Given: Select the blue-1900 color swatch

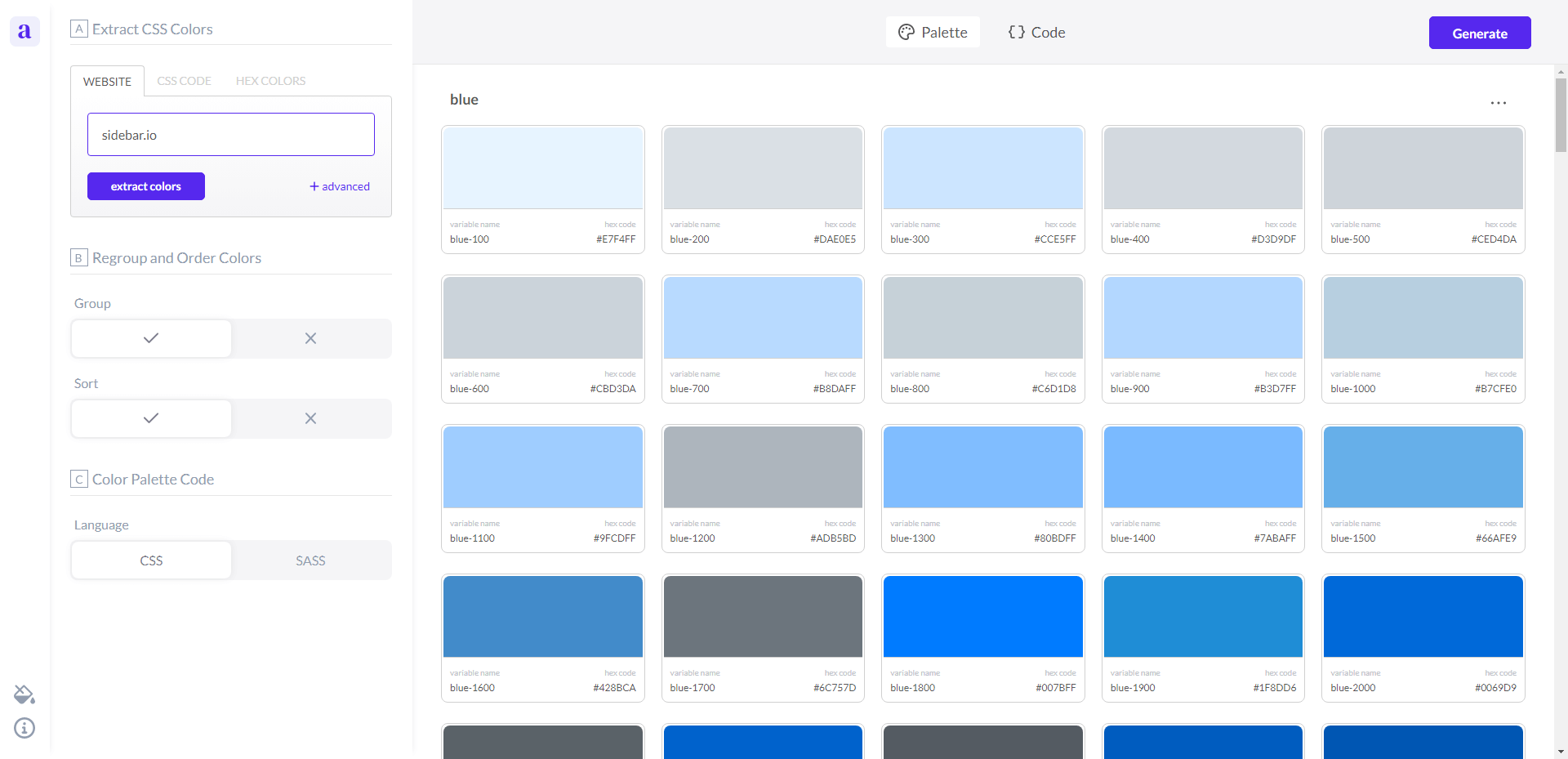Looking at the screenshot, I should [1203, 617].
